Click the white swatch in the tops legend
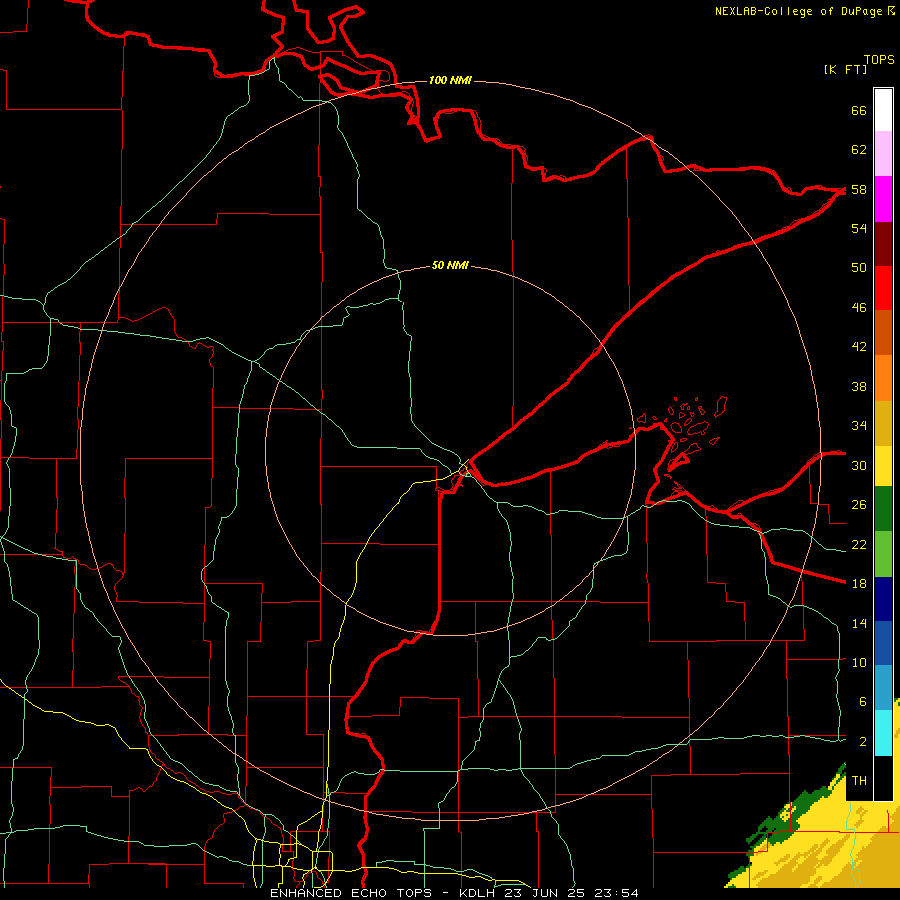The width and height of the screenshot is (900, 900). click(883, 110)
